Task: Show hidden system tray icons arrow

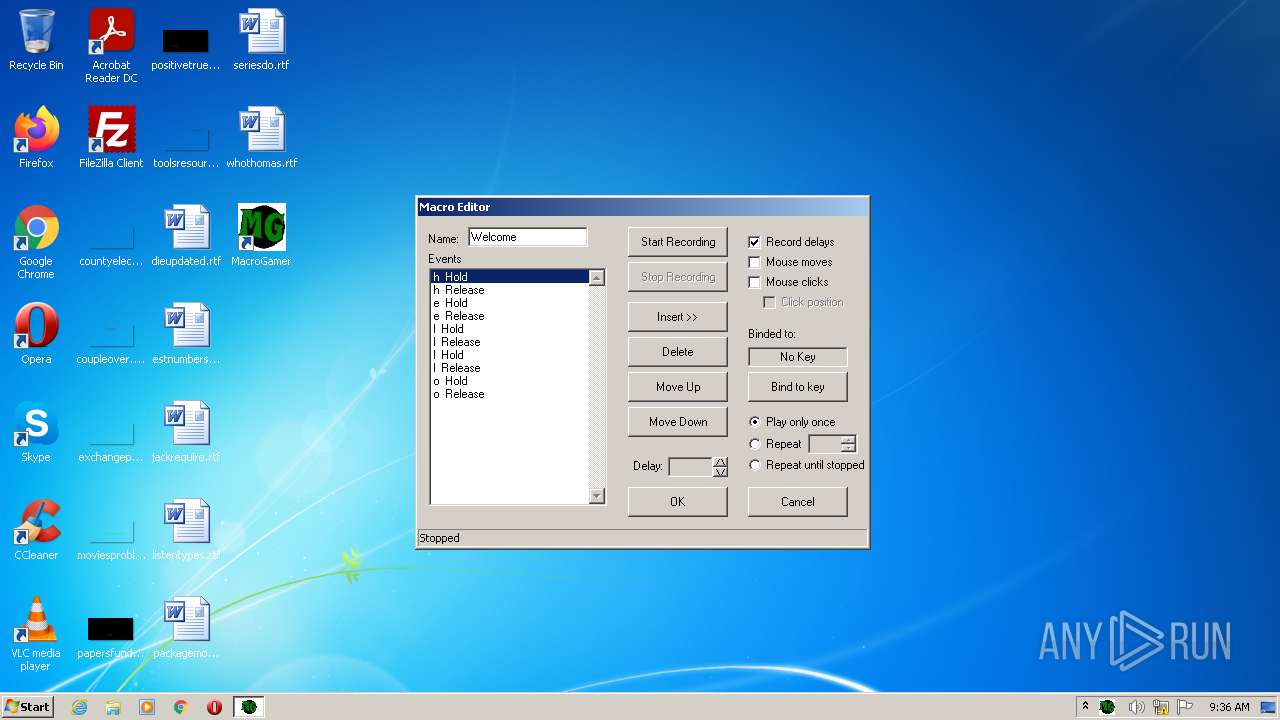Action: pos(1085,706)
